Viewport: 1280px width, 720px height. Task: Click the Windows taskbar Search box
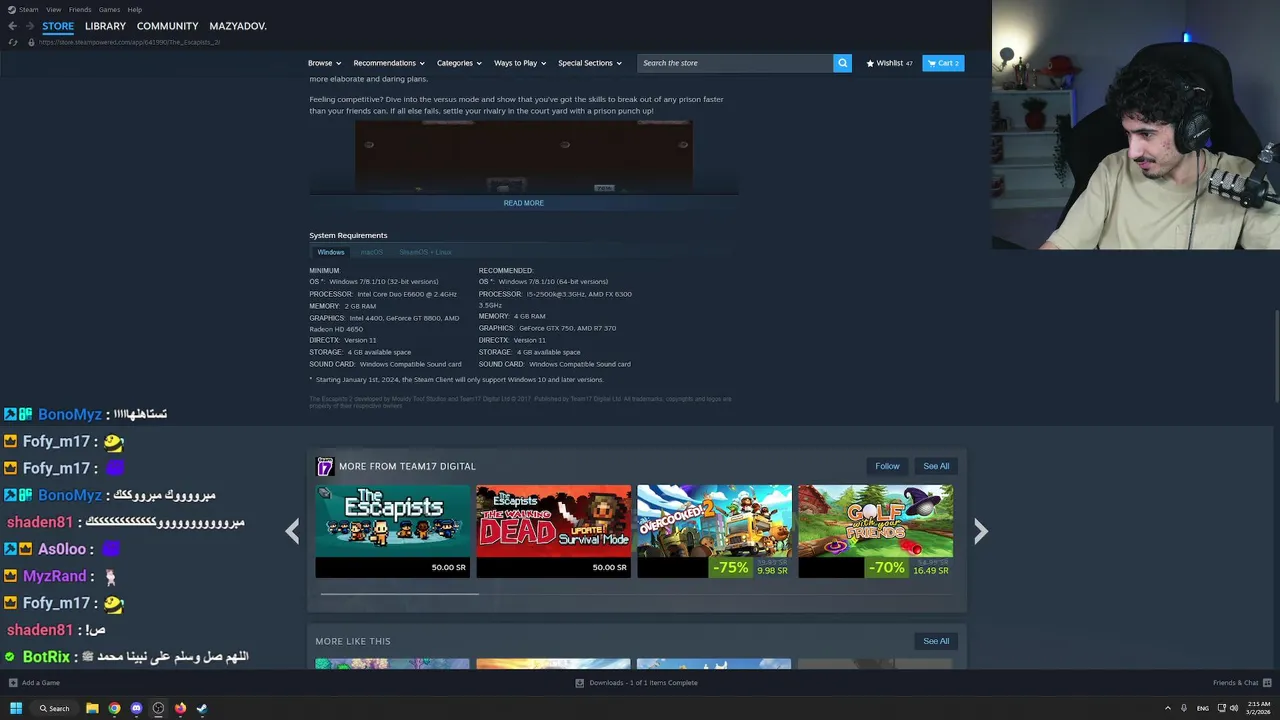[x=54, y=708]
